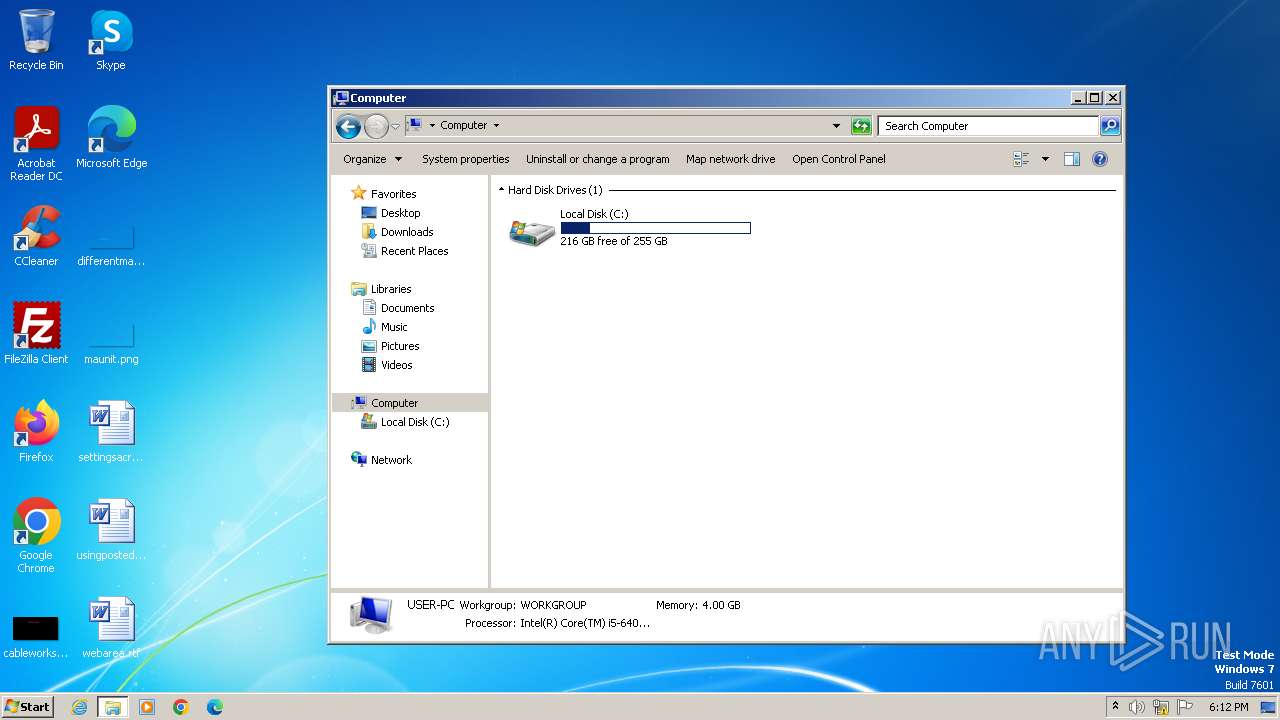Expand the breadcrumb arrow after Computer
The height and width of the screenshot is (720, 1280).
496,126
